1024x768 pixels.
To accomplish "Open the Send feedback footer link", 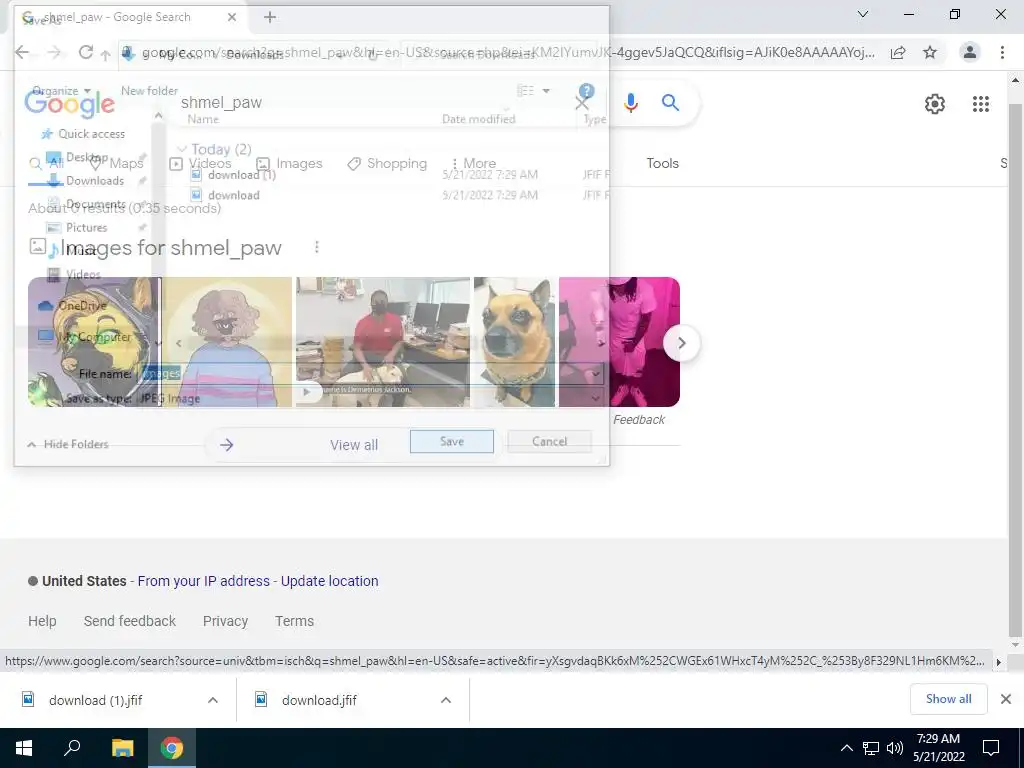I will 129,621.
